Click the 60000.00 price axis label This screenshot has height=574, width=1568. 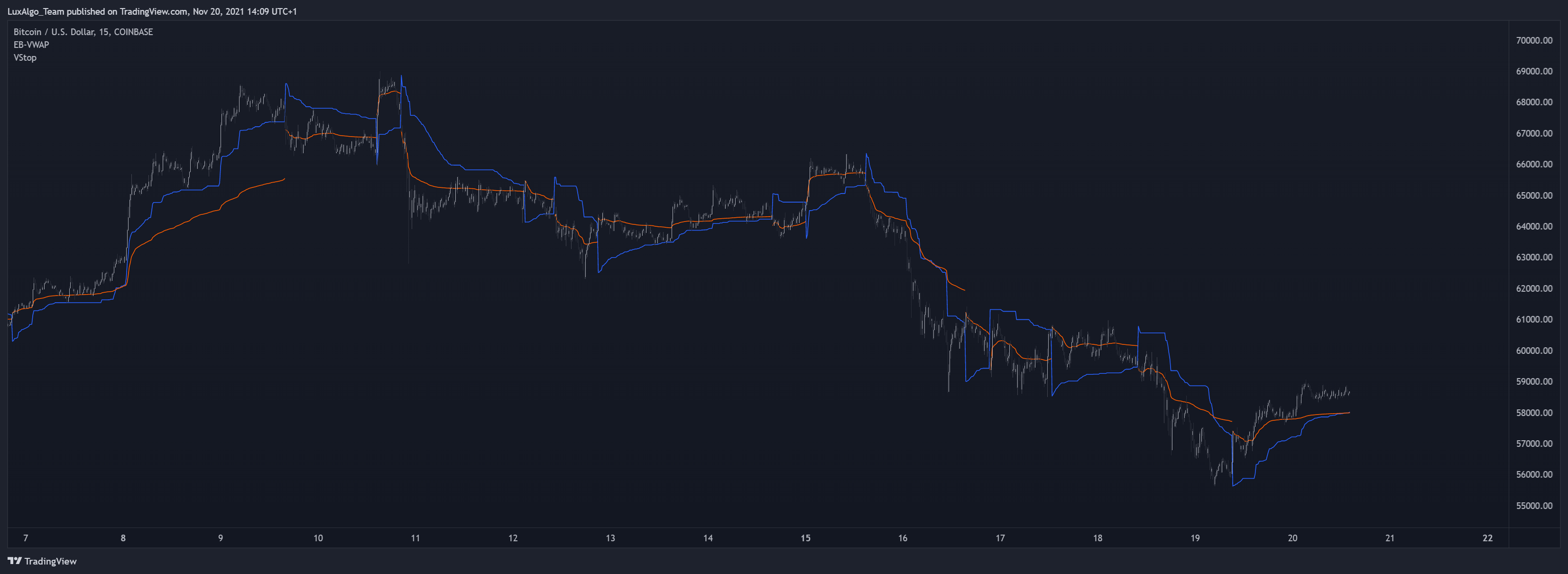(1534, 351)
